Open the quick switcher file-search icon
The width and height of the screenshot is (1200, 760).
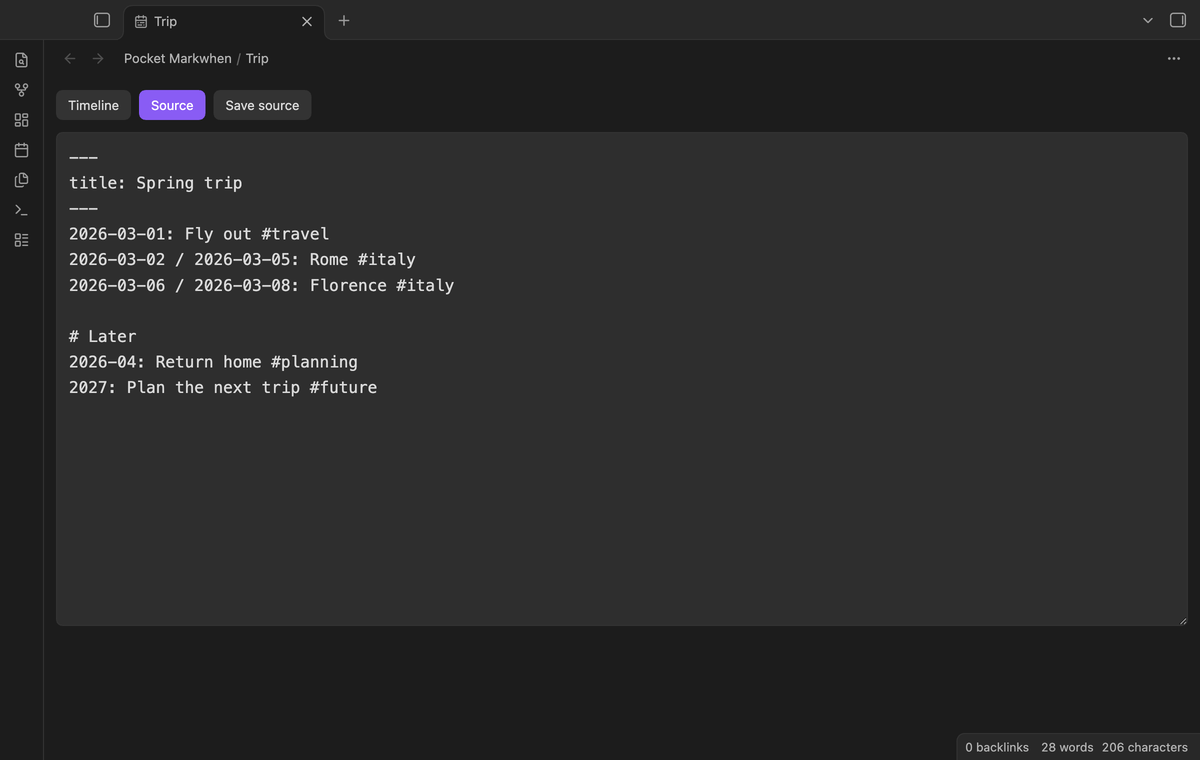(x=21, y=60)
